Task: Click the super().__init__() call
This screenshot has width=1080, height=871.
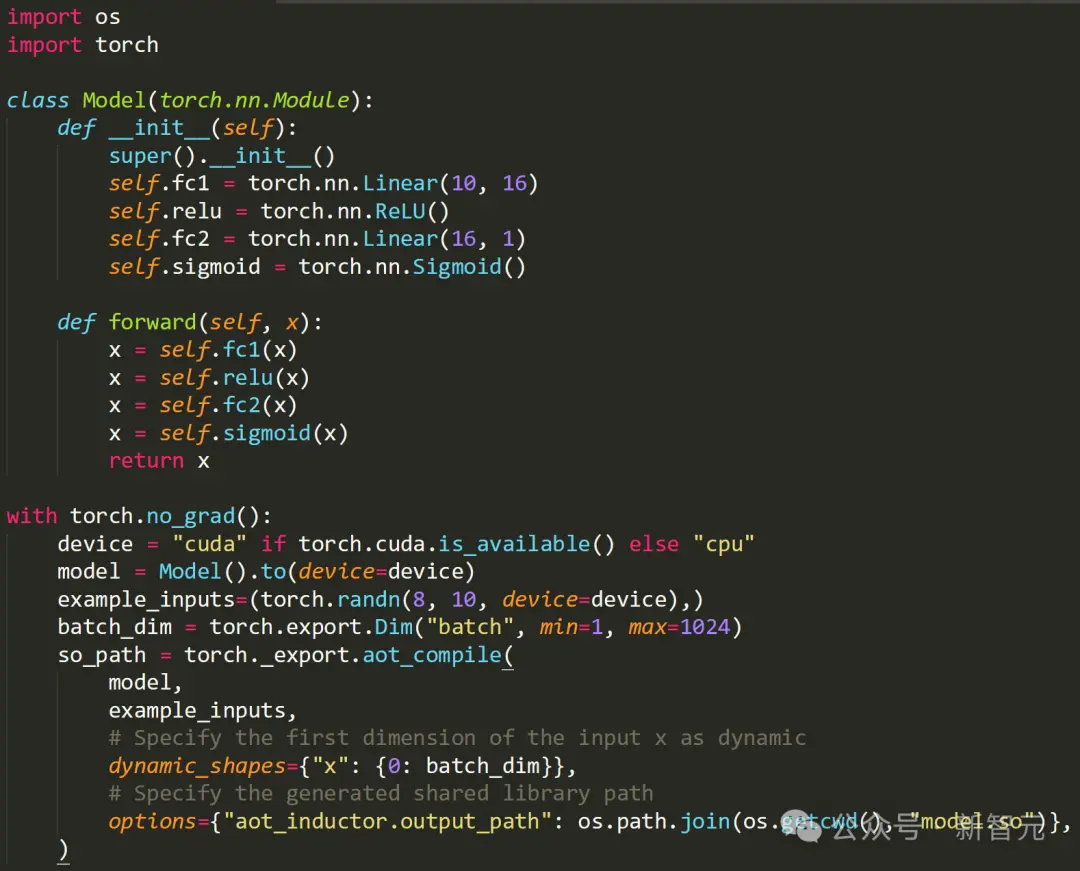Action: click(221, 156)
